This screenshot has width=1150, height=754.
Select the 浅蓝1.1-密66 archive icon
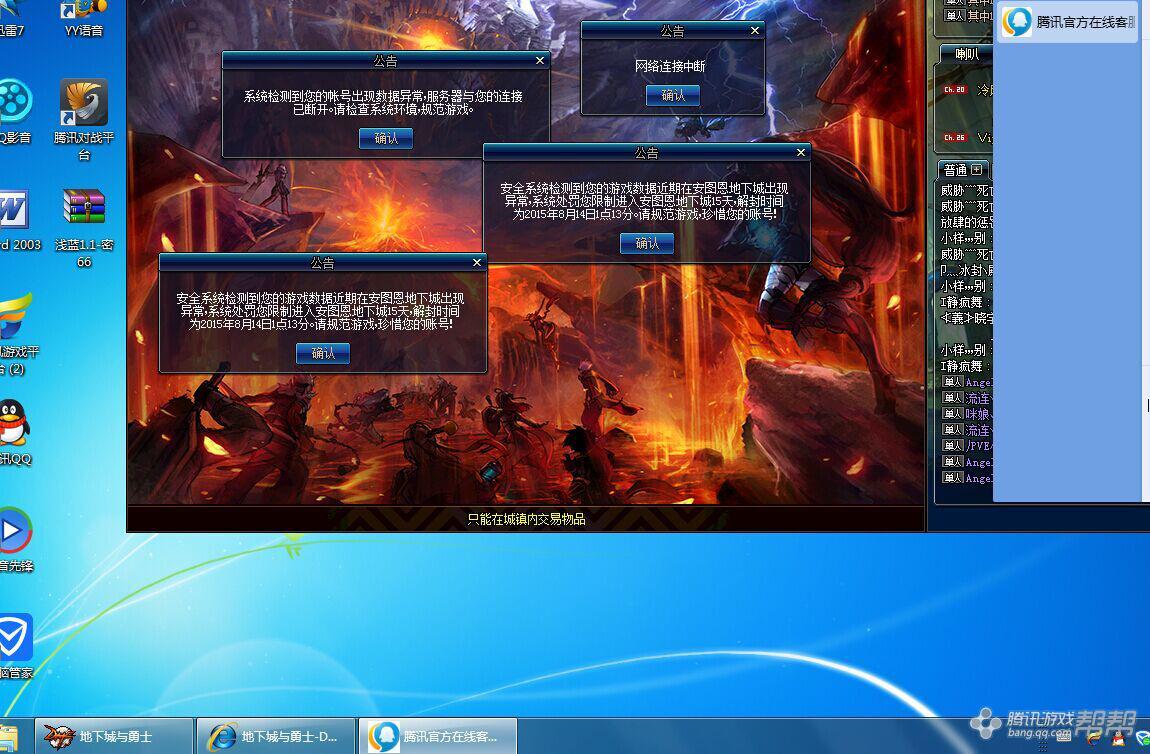84,228
